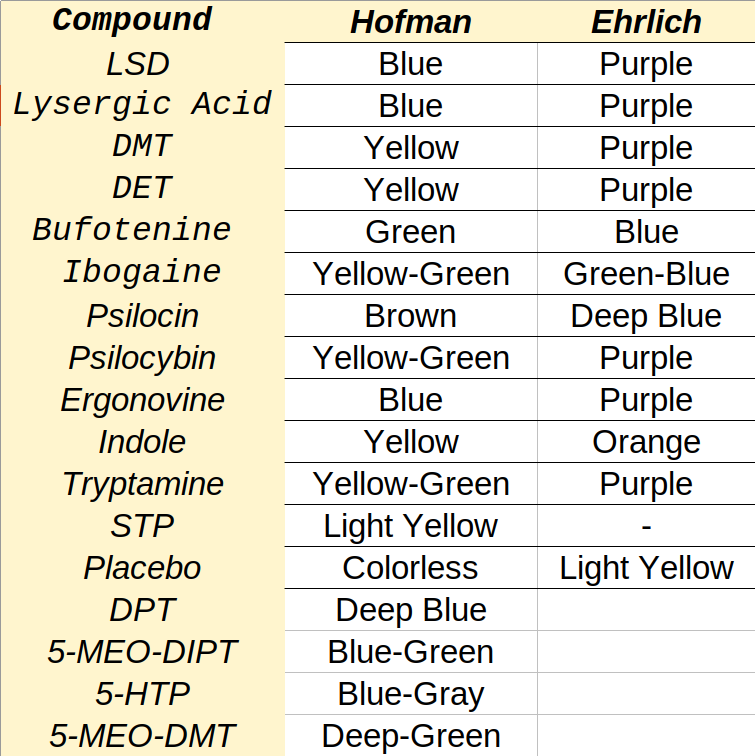Select the dash cell in STP row
This screenshot has width=755, height=756.
pos(646,526)
